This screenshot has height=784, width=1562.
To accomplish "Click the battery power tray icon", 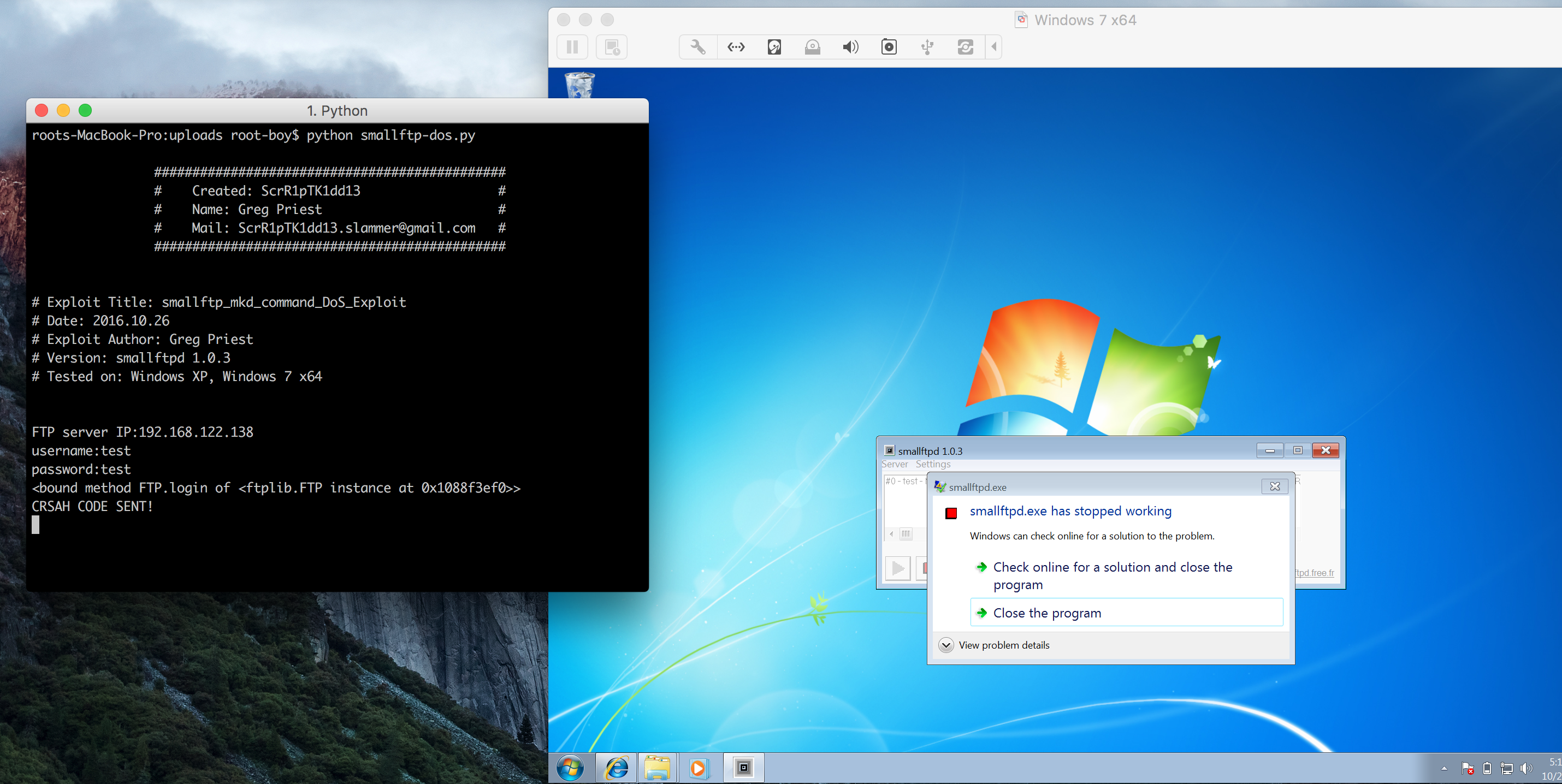I will (x=1487, y=768).
